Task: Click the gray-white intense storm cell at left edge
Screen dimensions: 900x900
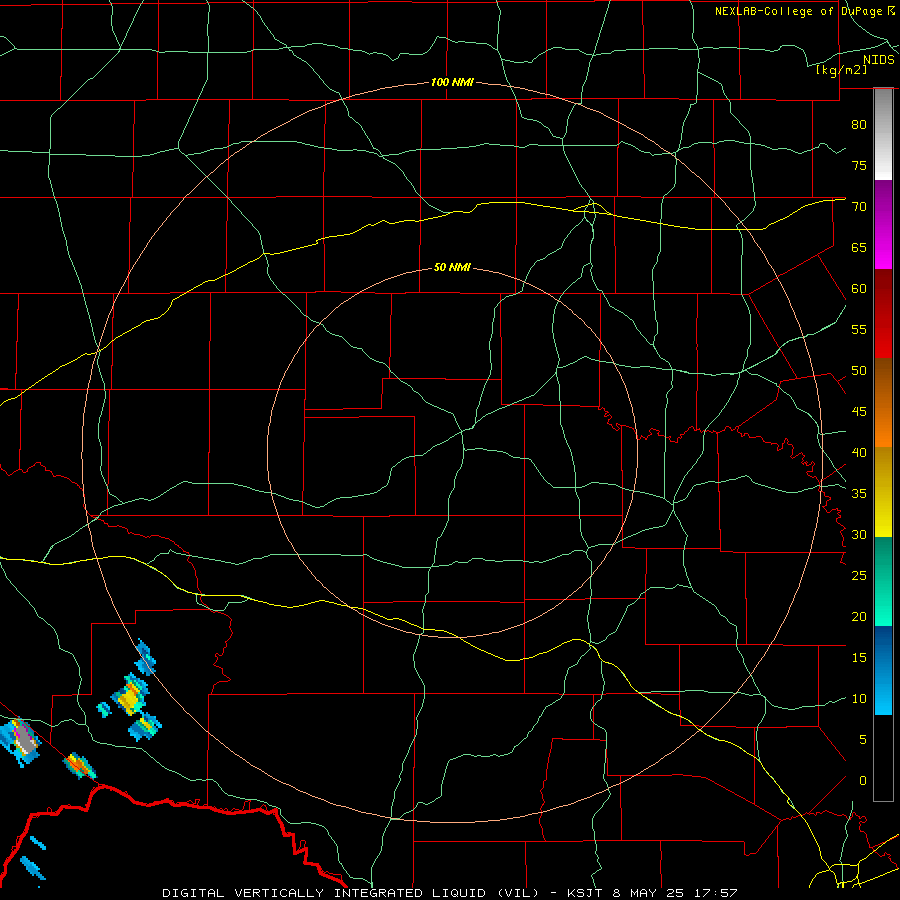Action: (21, 742)
